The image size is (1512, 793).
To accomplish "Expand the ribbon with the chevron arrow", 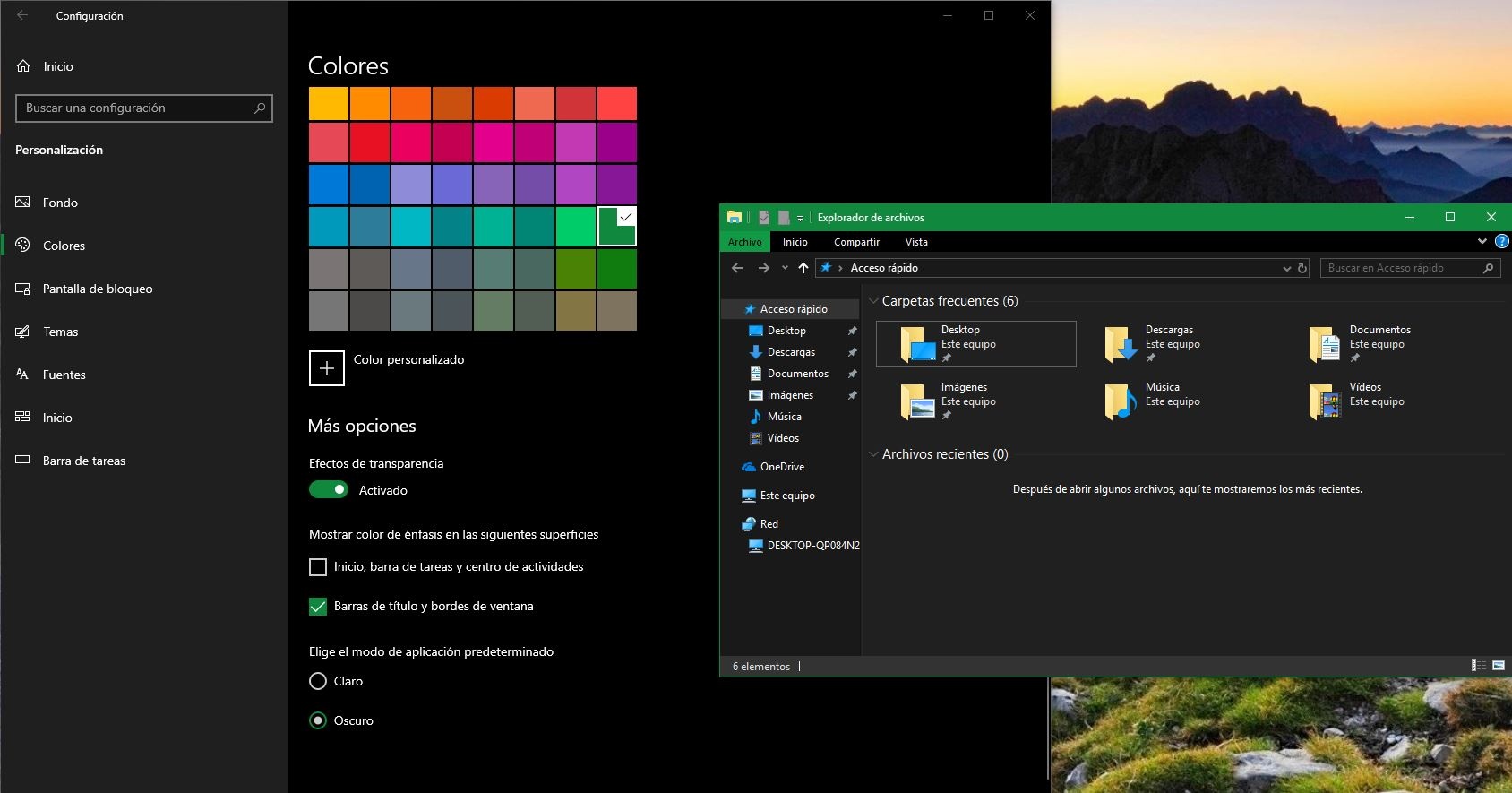I will 1482,241.
